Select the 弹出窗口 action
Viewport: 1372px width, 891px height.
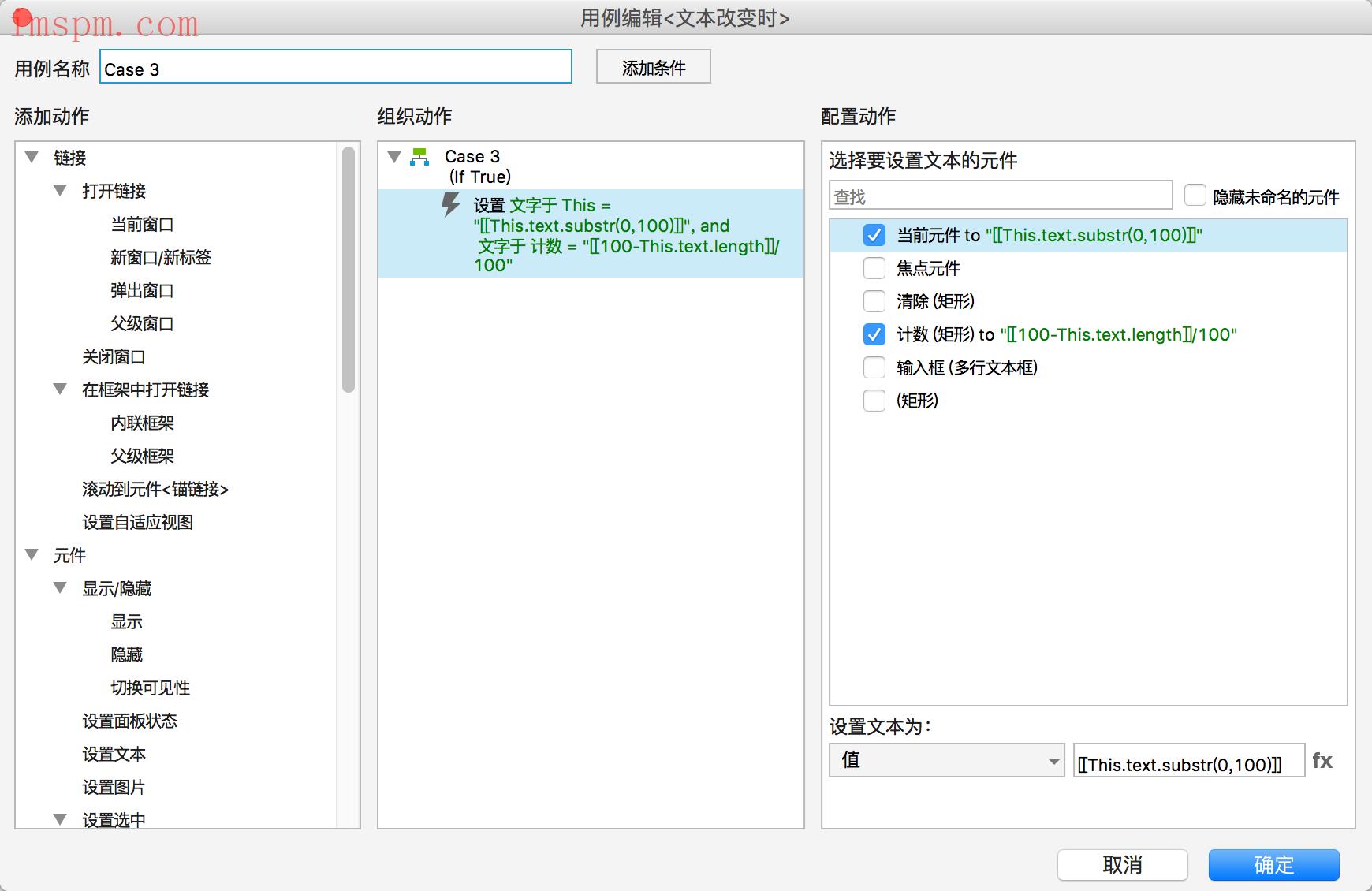pyautogui.click(x=142, y=291)
